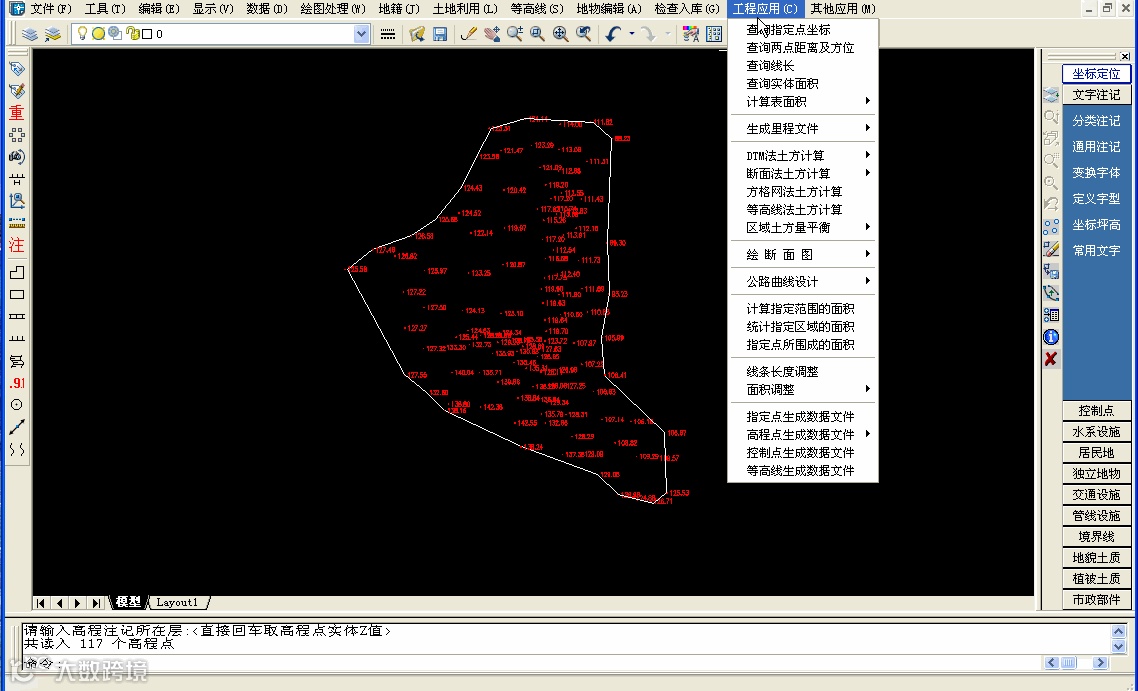Click the red .91 elevation point icon
This screenshot has width=1138, height=691.
(x=17, y=383)
